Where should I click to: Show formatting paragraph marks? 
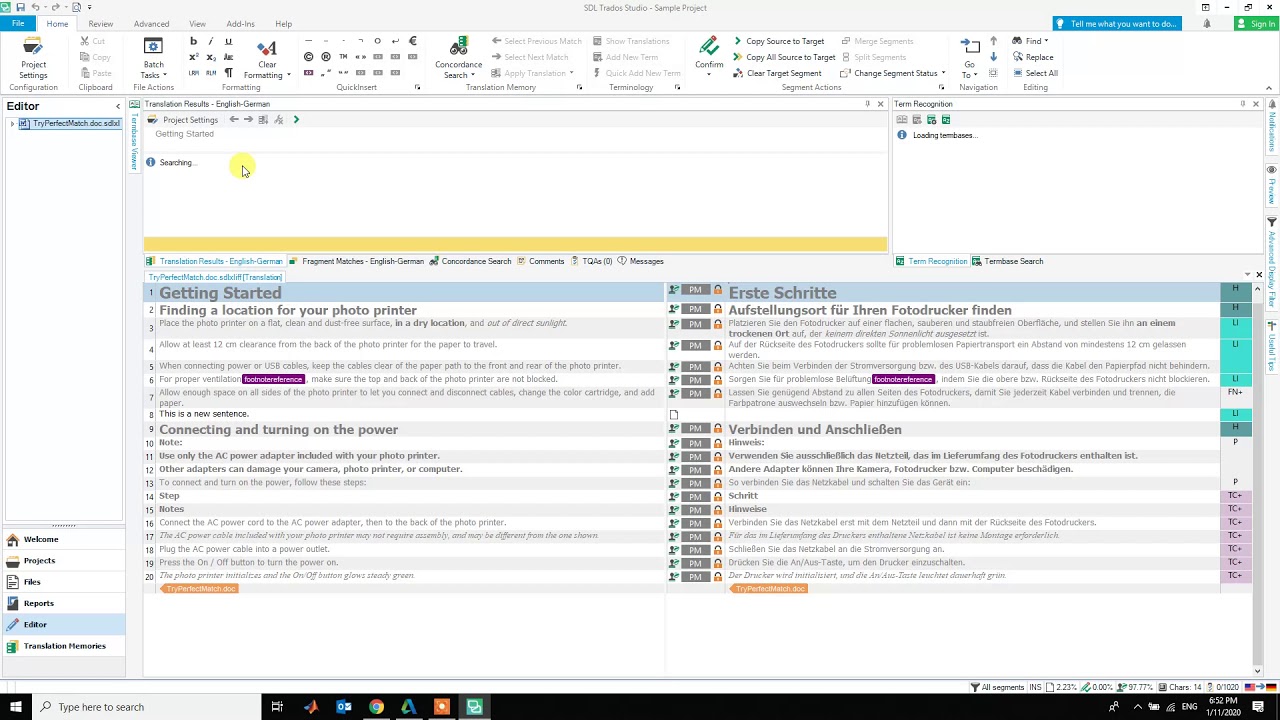coord(228,73)
